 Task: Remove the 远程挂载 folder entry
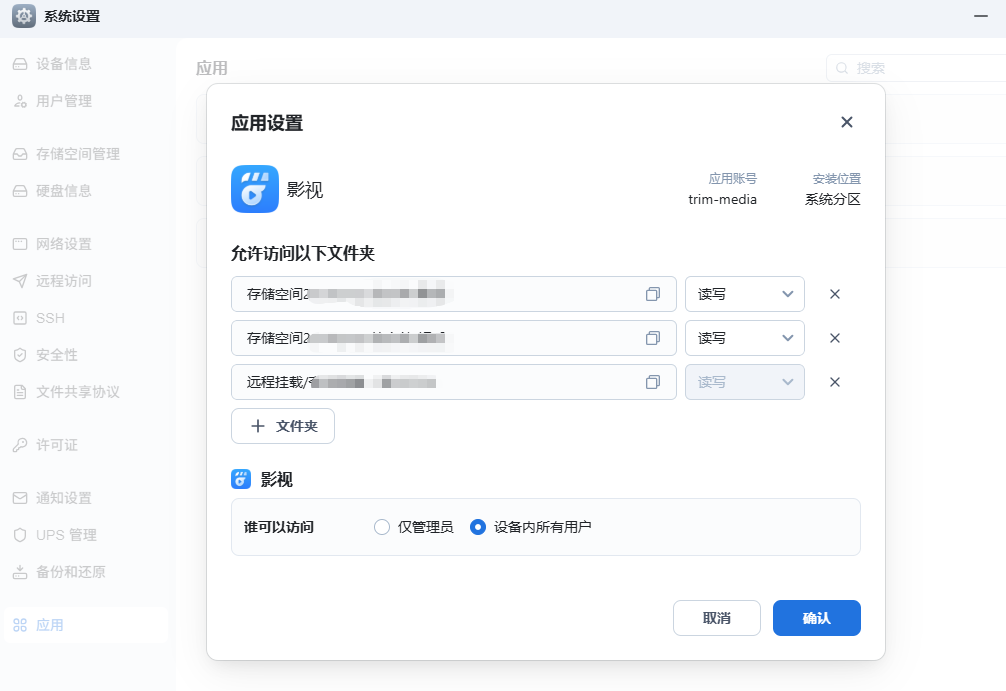pos(835,382)
